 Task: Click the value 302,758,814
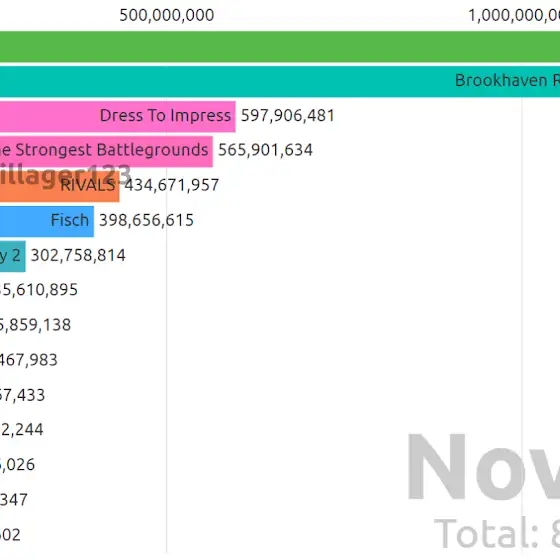coord(78,255)
